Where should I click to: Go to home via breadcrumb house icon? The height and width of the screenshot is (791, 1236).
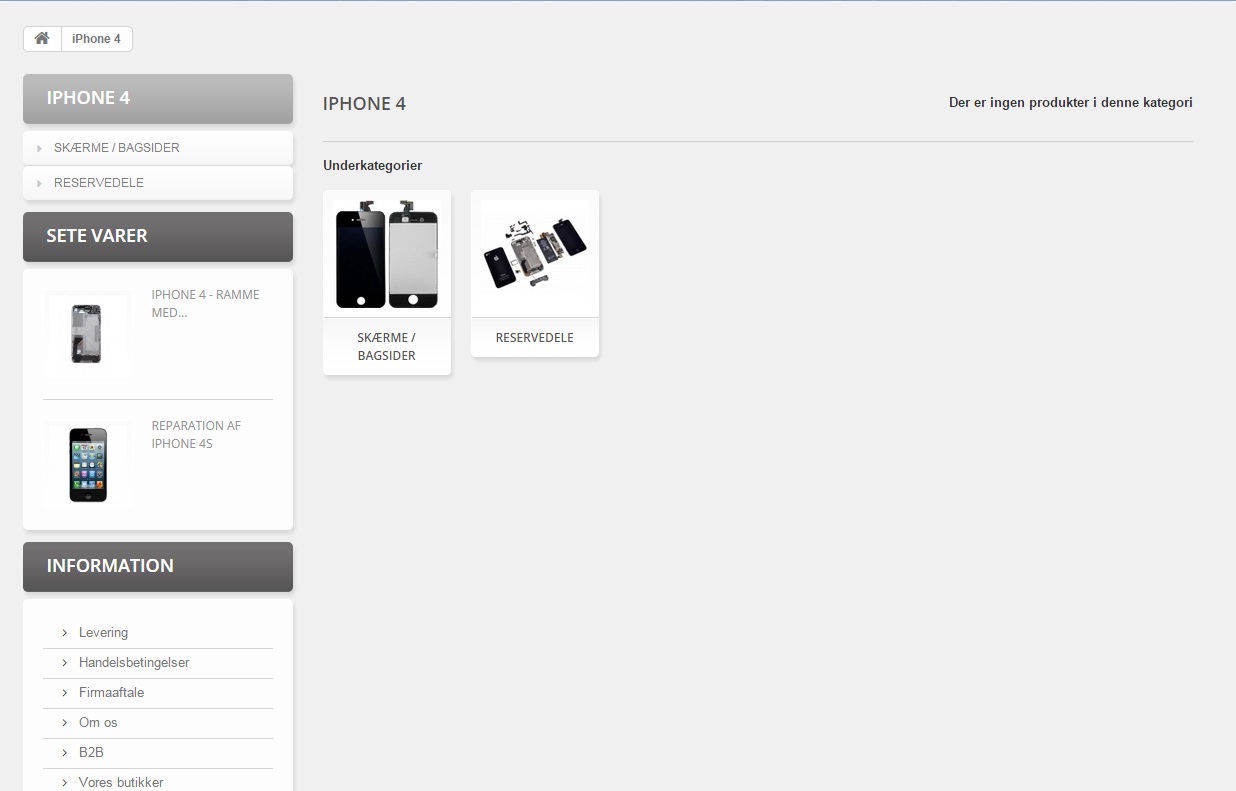click(x=42, y=39)
